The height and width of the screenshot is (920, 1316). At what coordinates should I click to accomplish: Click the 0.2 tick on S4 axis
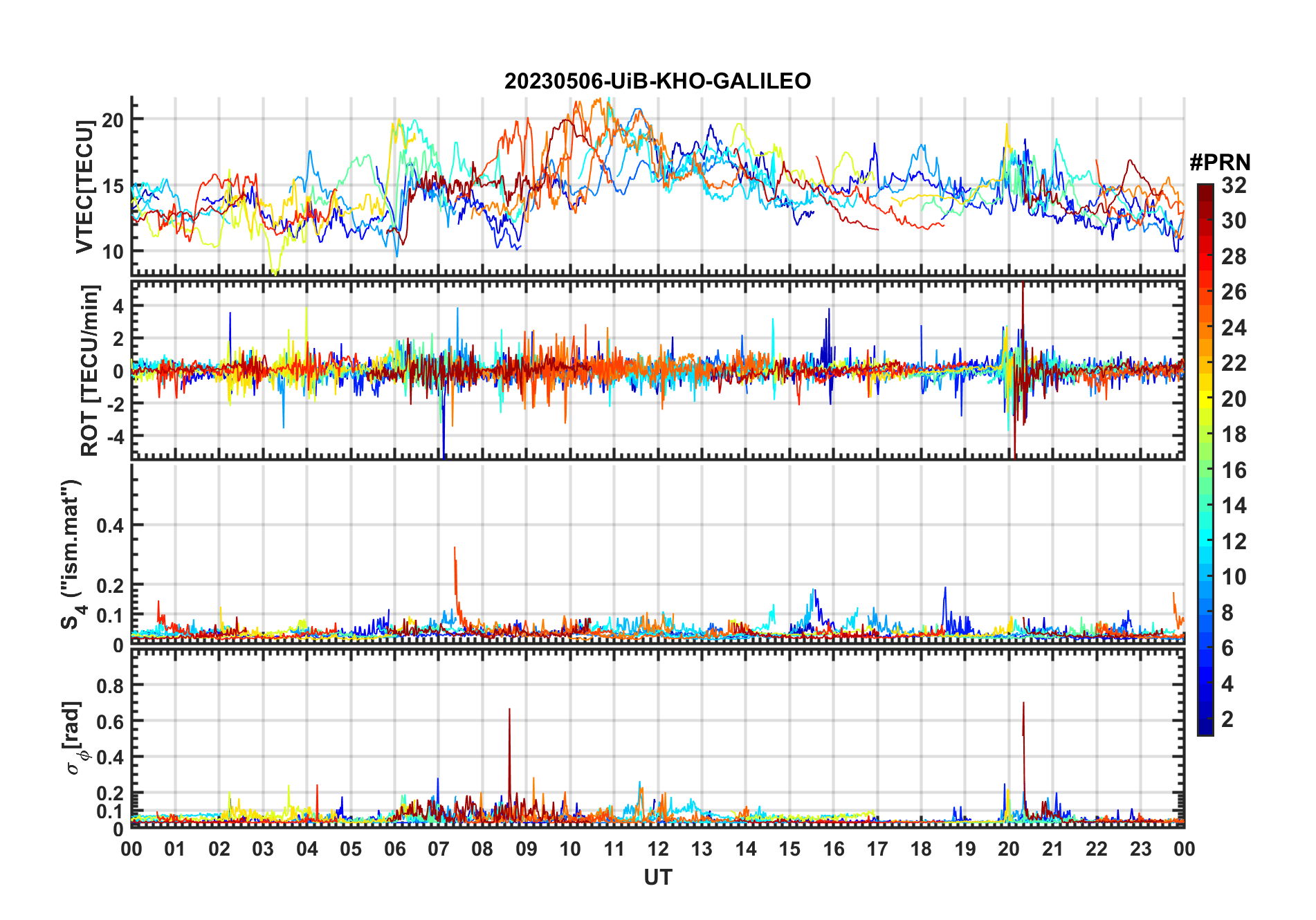[111, 585]
